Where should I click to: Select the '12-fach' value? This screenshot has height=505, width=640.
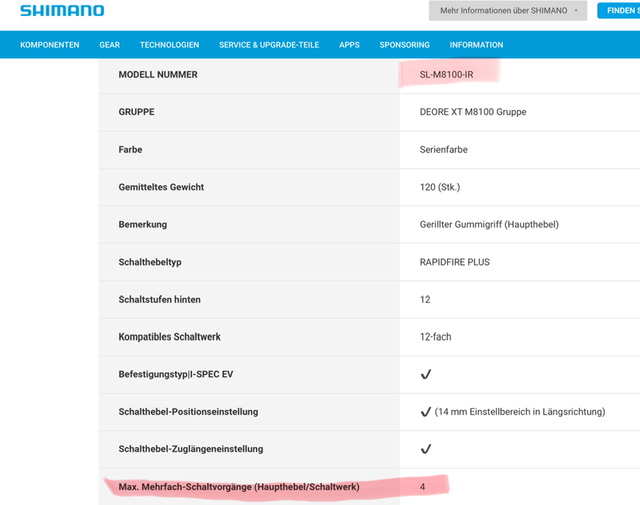pos(436,337)
